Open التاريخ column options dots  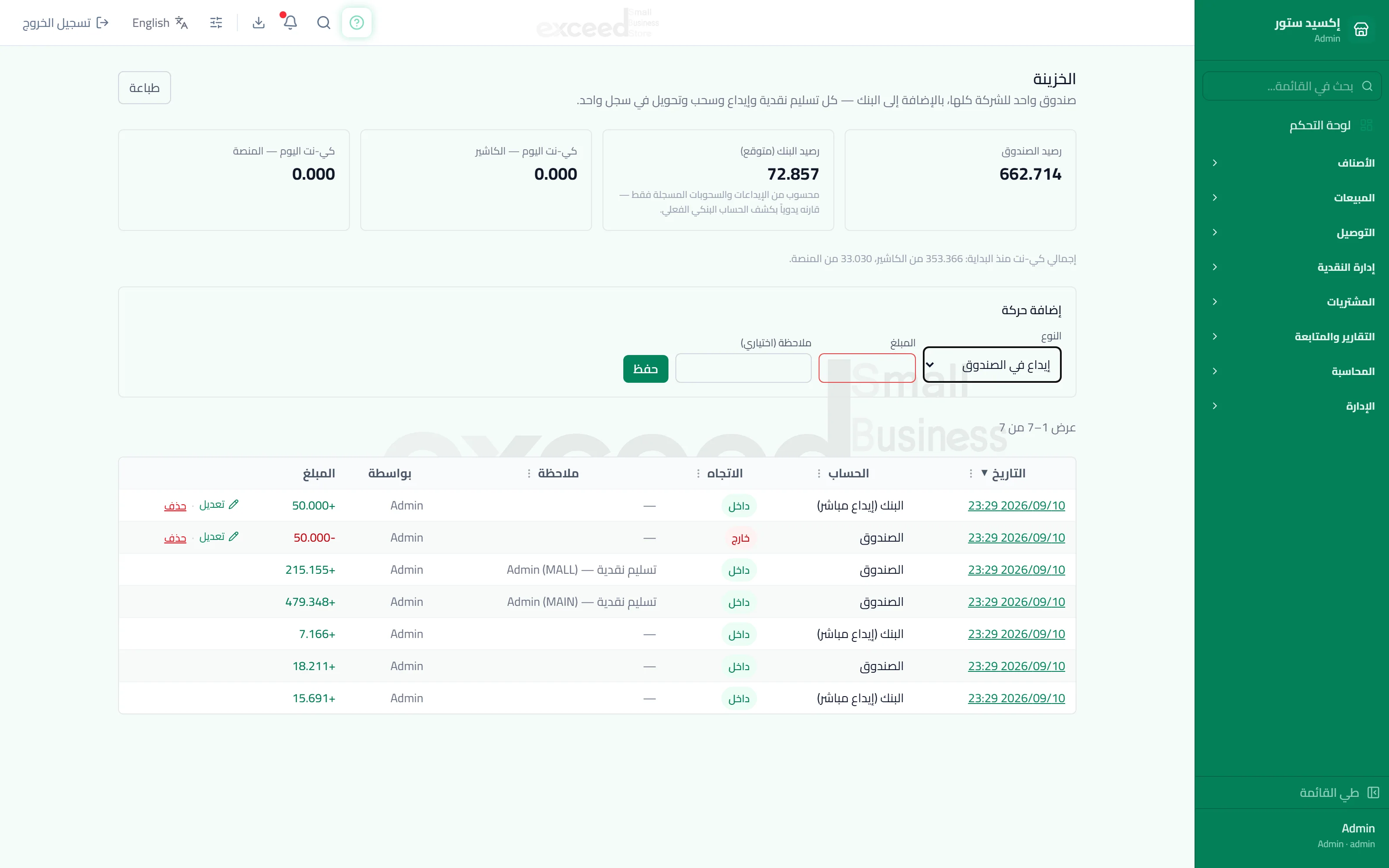click(971, 473)
